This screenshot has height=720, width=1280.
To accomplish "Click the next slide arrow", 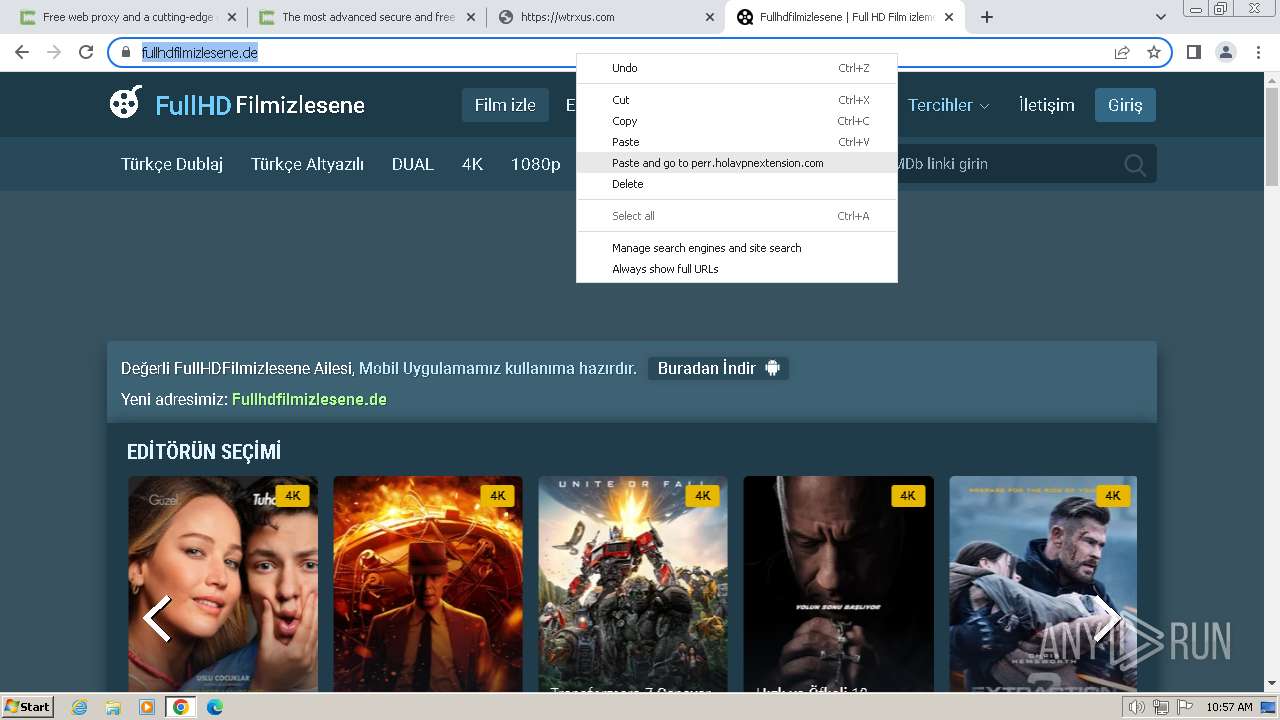I will (1108, 618).
